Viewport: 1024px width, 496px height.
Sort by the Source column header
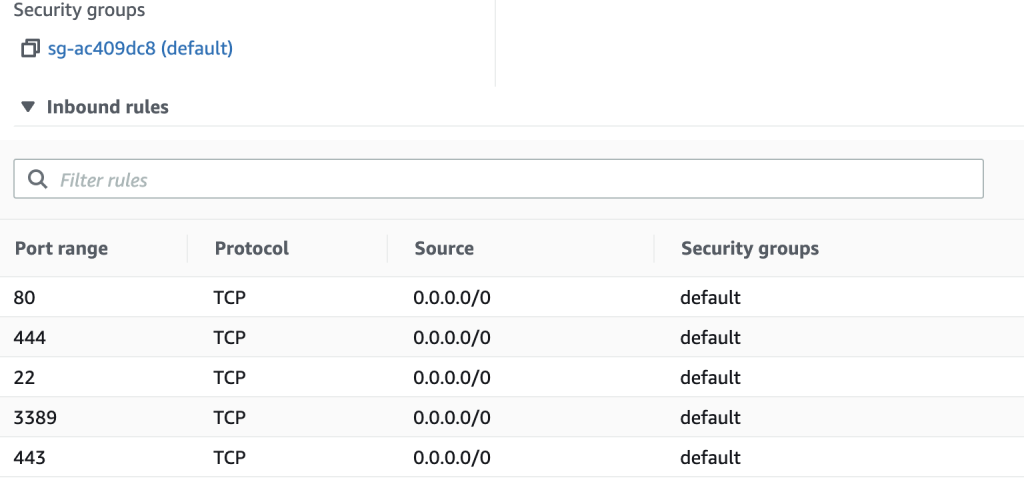tap(444, 248)
